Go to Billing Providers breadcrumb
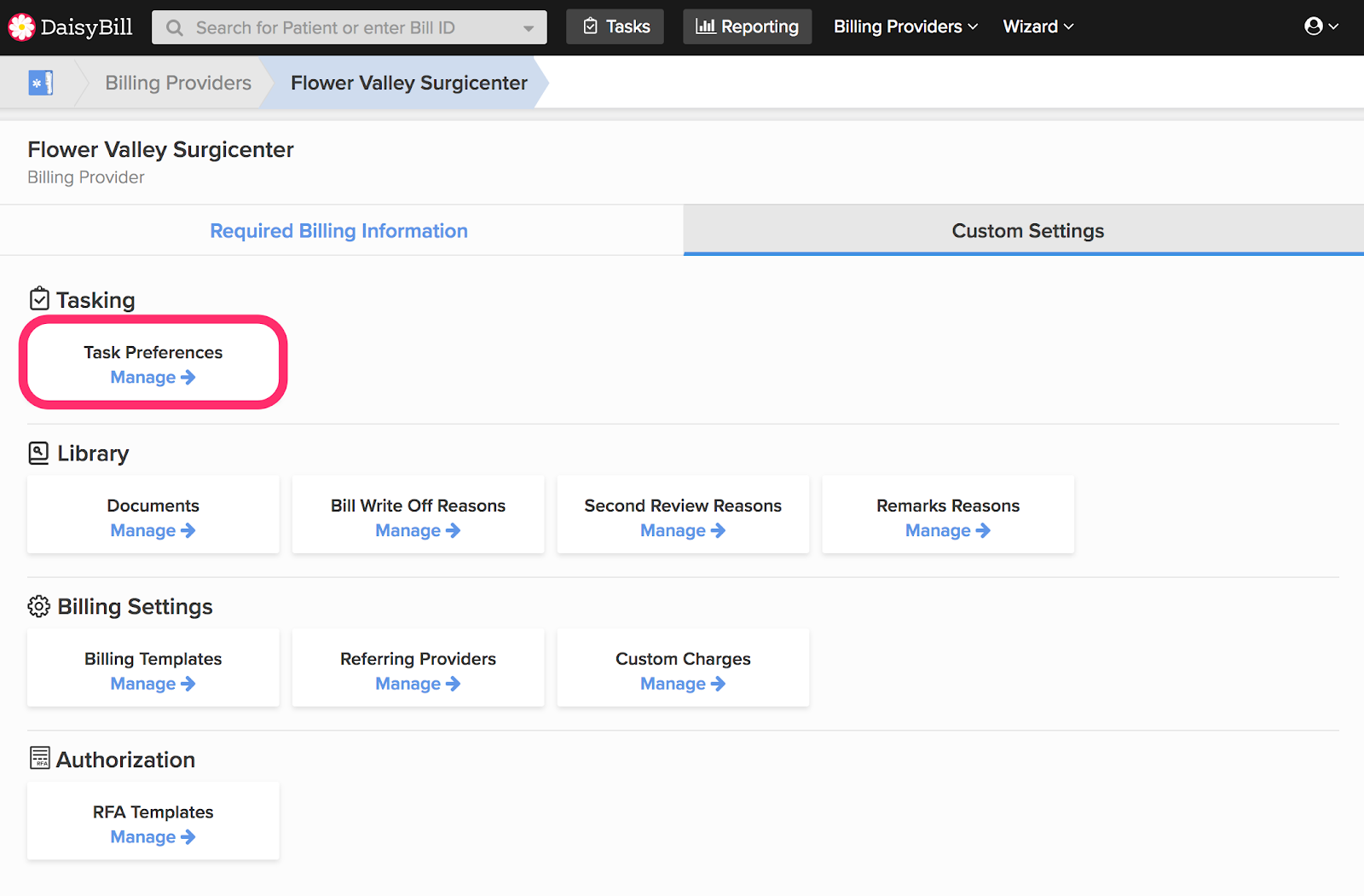This screenshot has height=896, width=1364. (x=178, y=83)
